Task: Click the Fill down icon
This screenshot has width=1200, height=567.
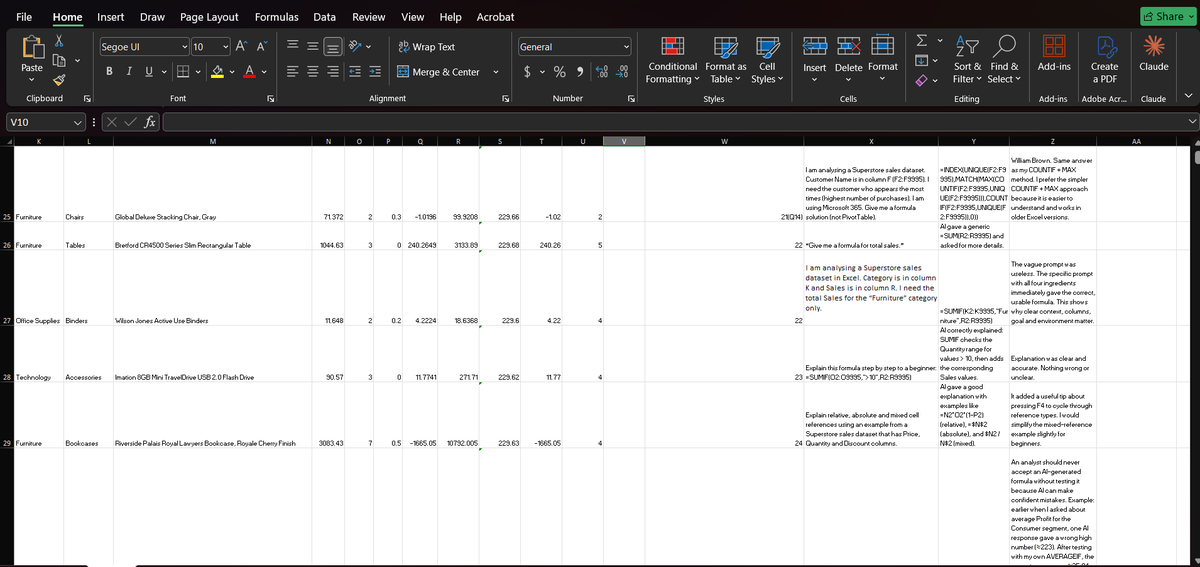Action: [x=924, y=61]
